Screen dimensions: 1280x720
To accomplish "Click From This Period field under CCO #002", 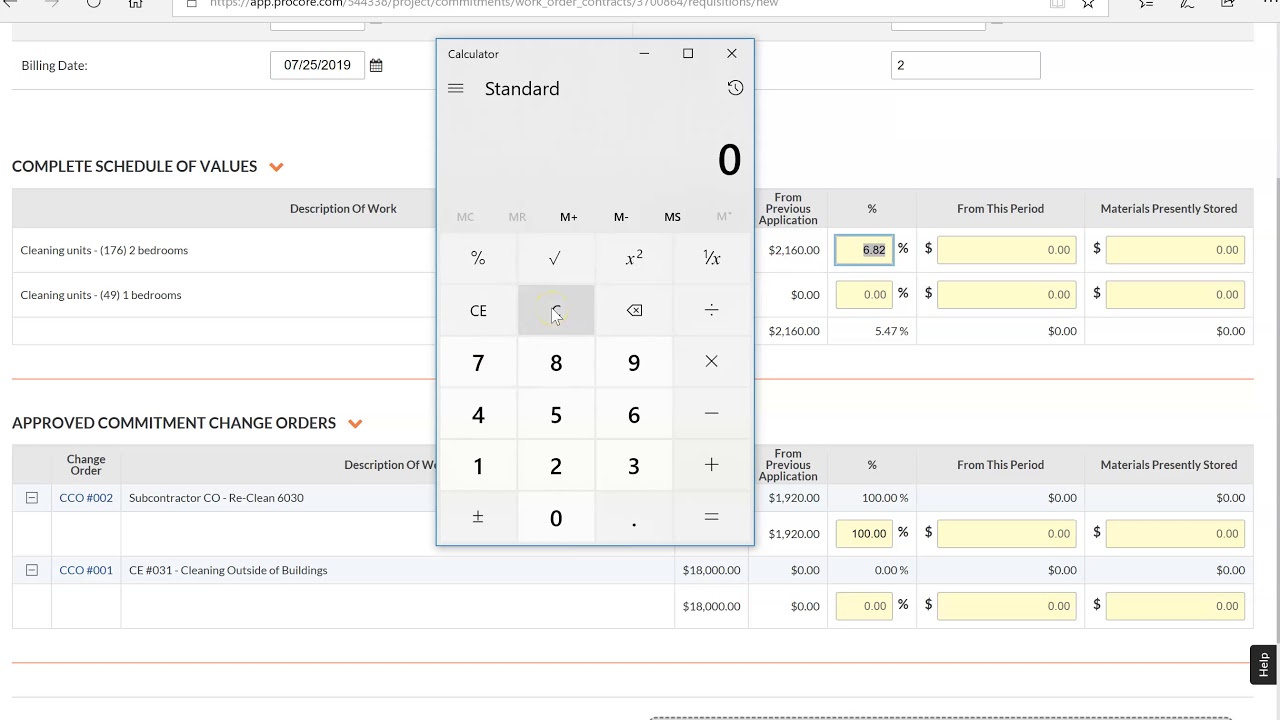I will tap(1007, 533).
